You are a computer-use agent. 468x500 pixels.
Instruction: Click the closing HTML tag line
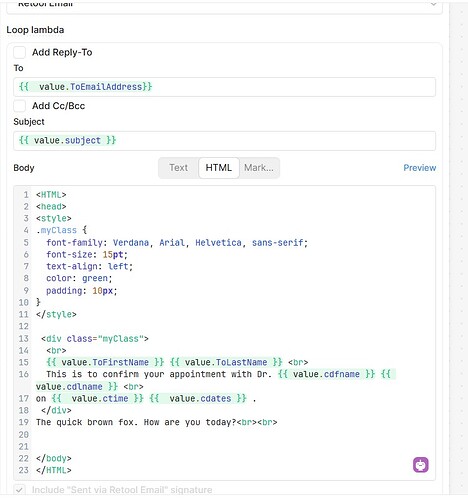coord(54,470)
